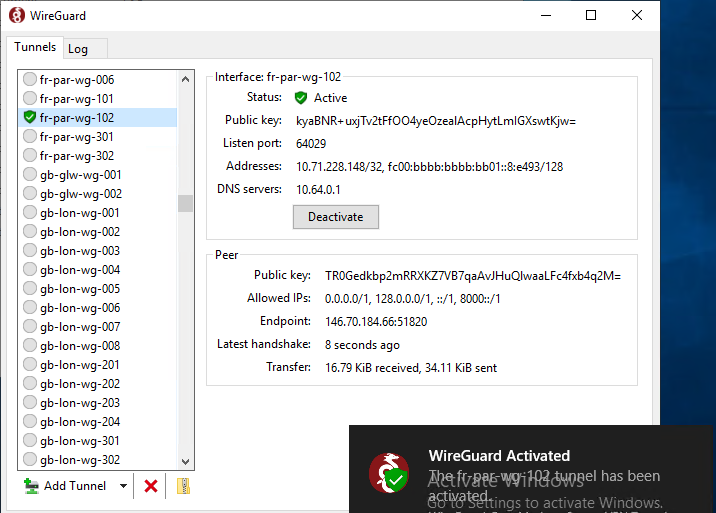716x513 pixels.
Task: Click the red X remove tunnel icon
Action: pyautogui.click(x=151, y=486)
